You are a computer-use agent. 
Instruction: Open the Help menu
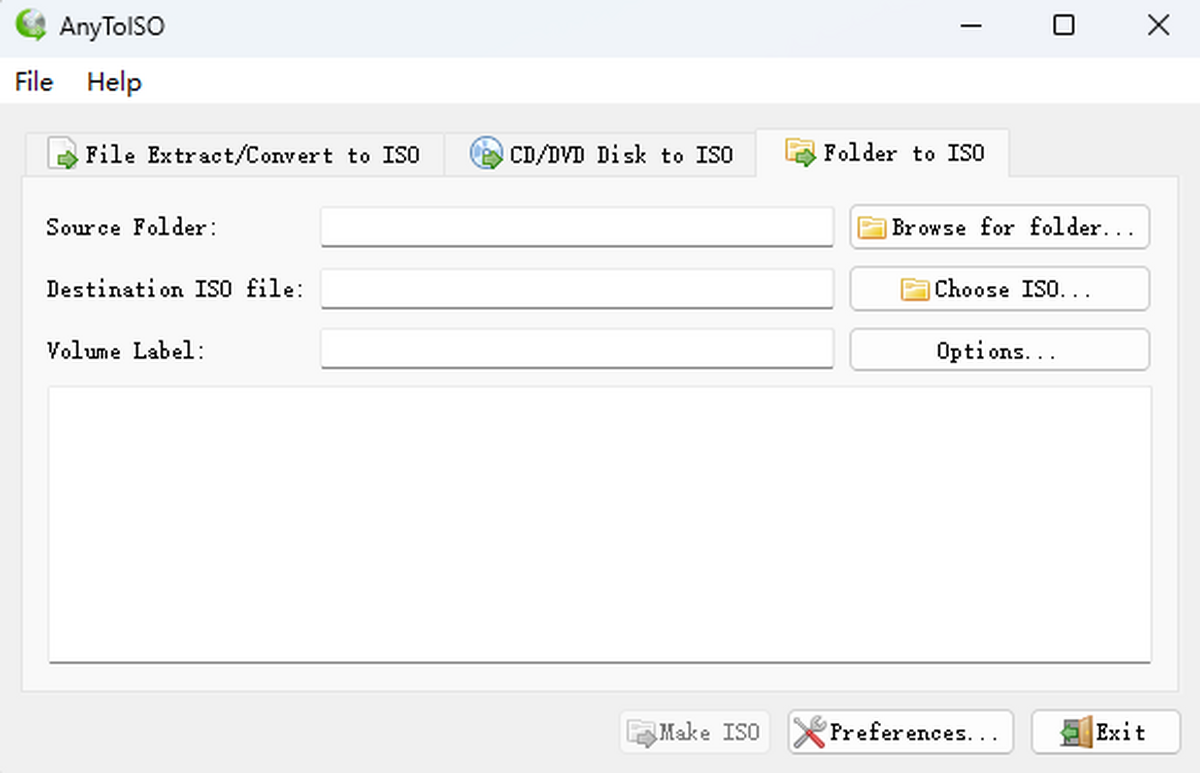(114, 82)
